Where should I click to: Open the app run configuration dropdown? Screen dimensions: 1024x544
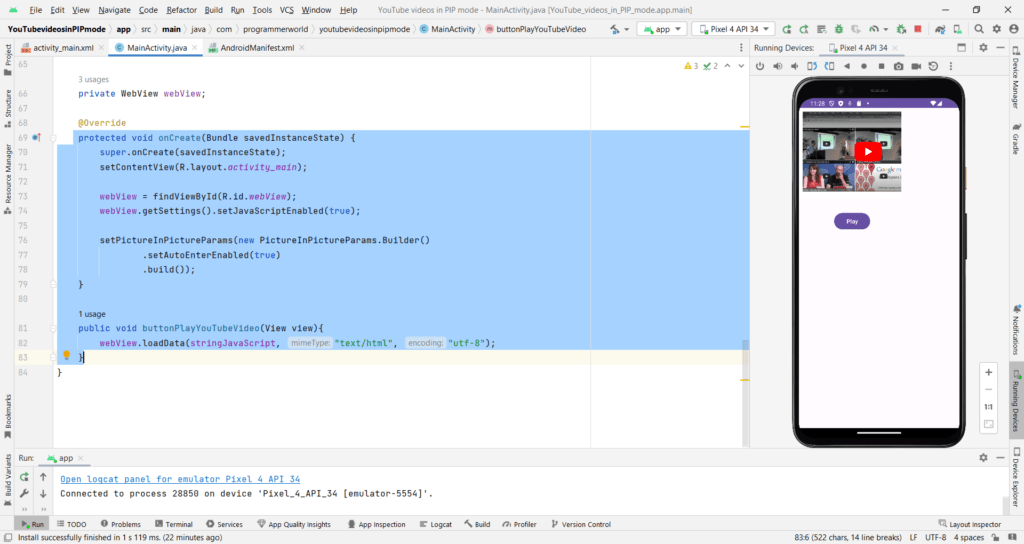(x=662, y=29)
